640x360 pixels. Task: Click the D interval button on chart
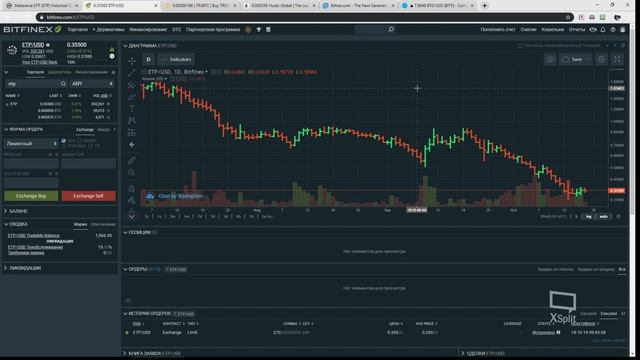[149, 60]
